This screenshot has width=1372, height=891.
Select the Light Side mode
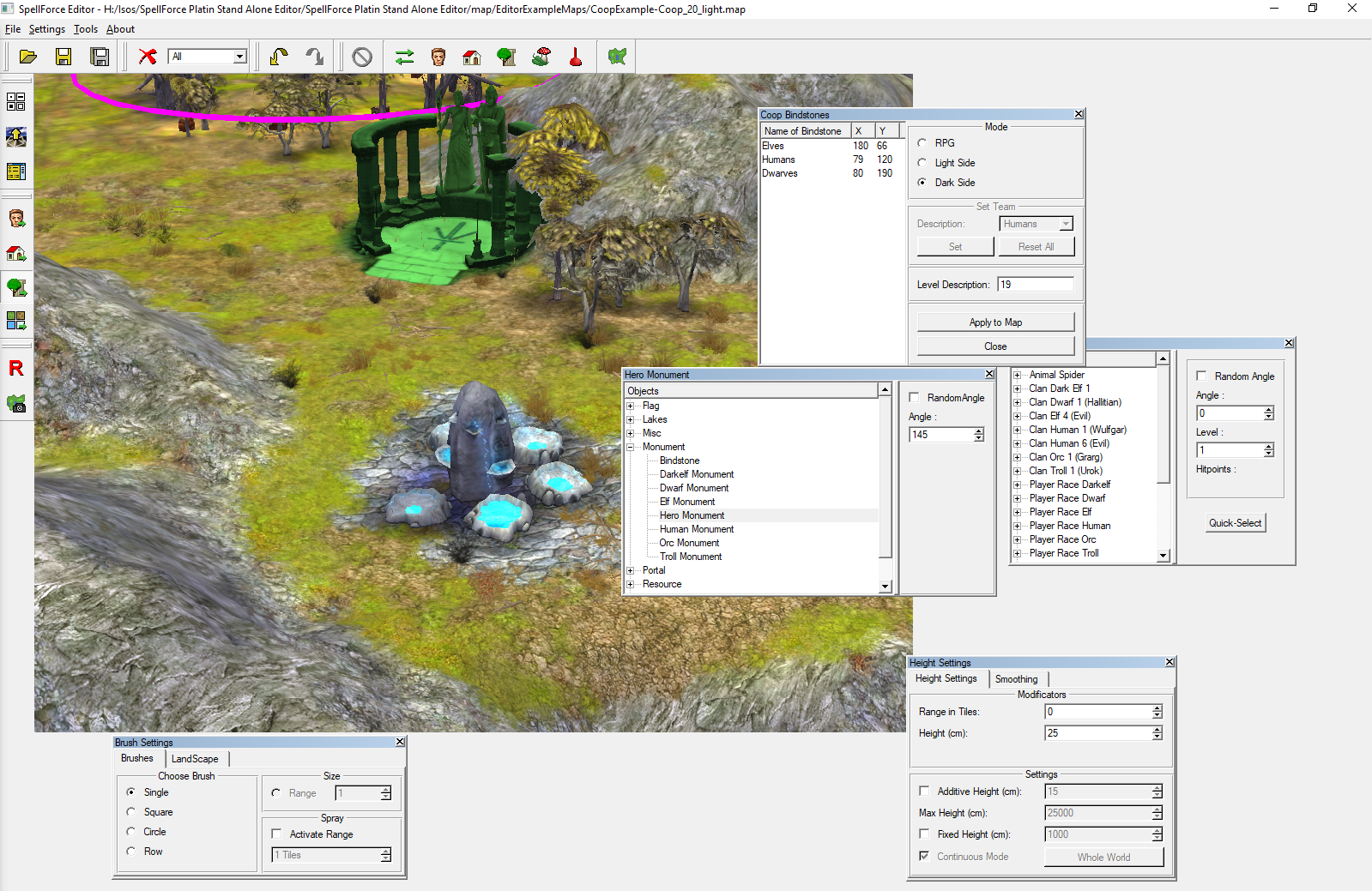pyautogui.click(x=922, y=163)
